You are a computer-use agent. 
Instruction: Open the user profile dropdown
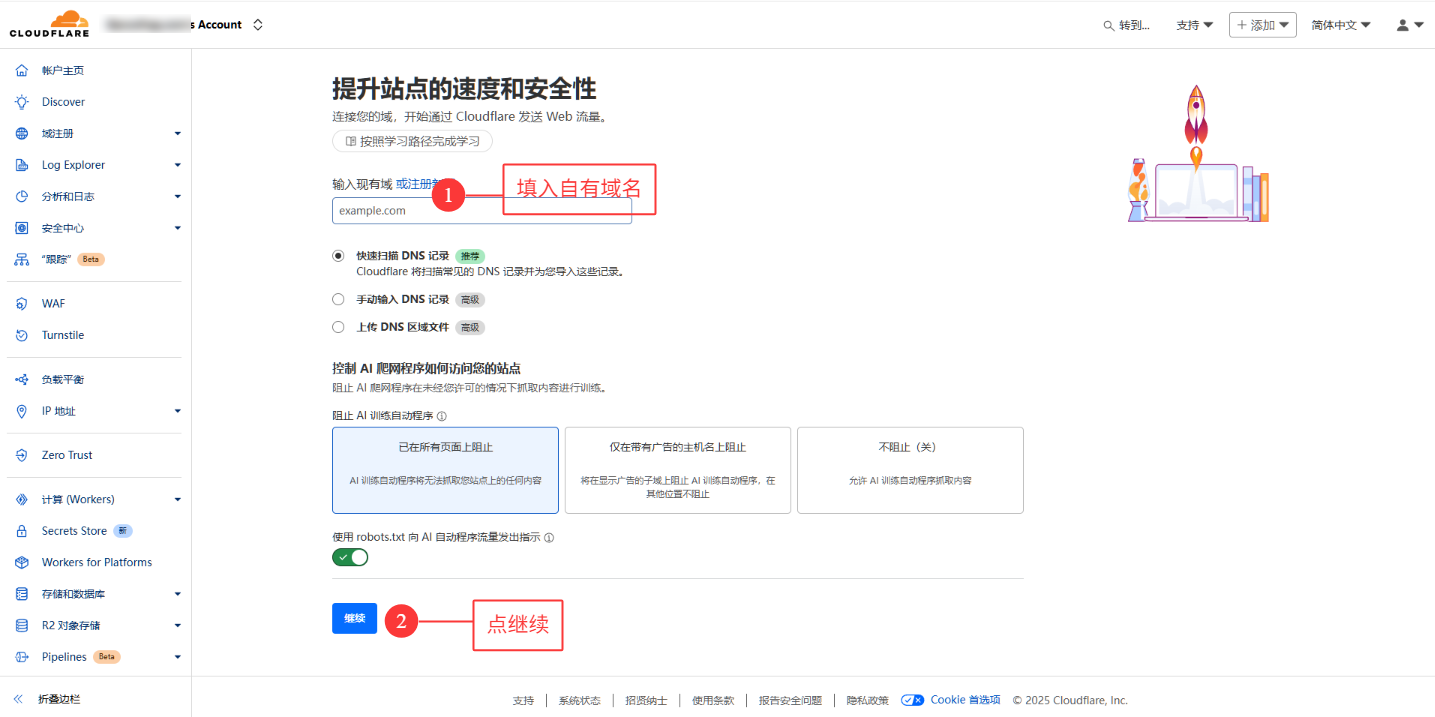pos(1410,25)
